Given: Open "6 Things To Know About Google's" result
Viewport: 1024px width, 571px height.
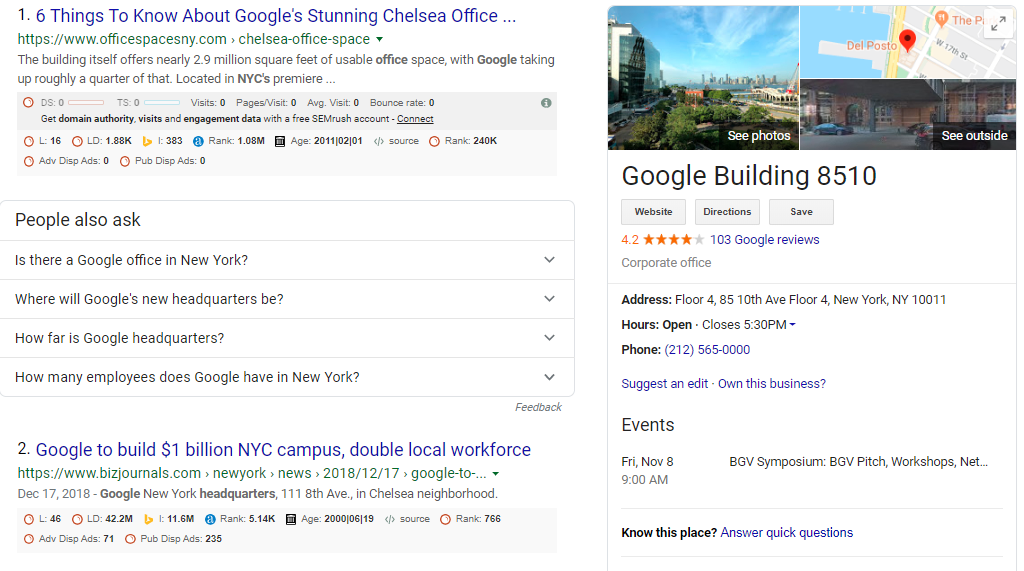Looking at the screenshot, I should pos(276,16).
